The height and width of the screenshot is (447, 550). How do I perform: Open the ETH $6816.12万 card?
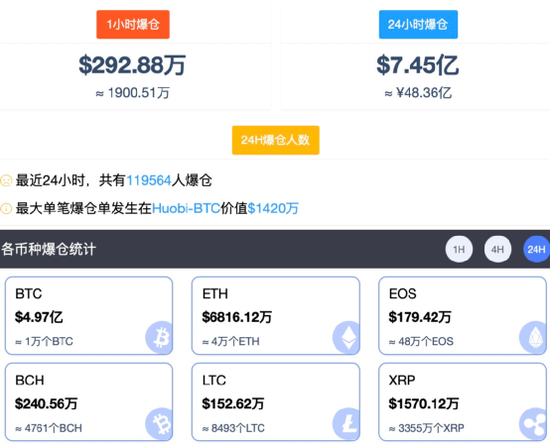(x=276, y=315)
